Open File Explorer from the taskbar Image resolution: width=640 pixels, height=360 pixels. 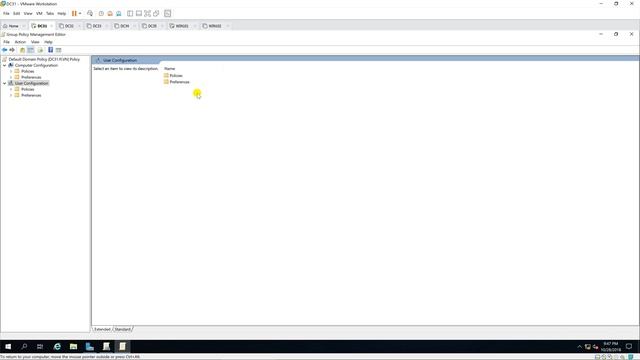click(x=73, y=347)
